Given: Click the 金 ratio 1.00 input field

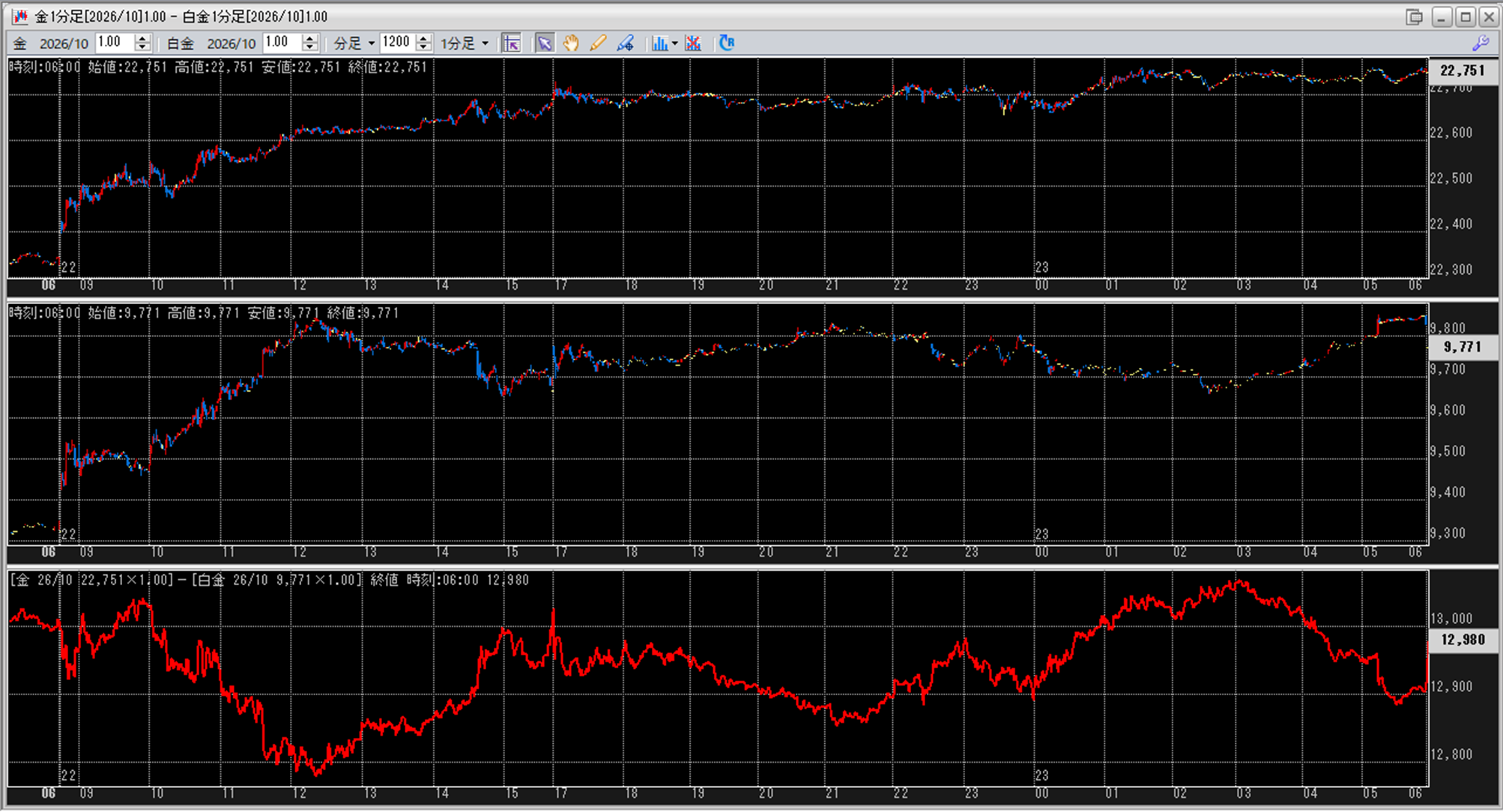Looking at the screenshot, I should coord(115,42).
